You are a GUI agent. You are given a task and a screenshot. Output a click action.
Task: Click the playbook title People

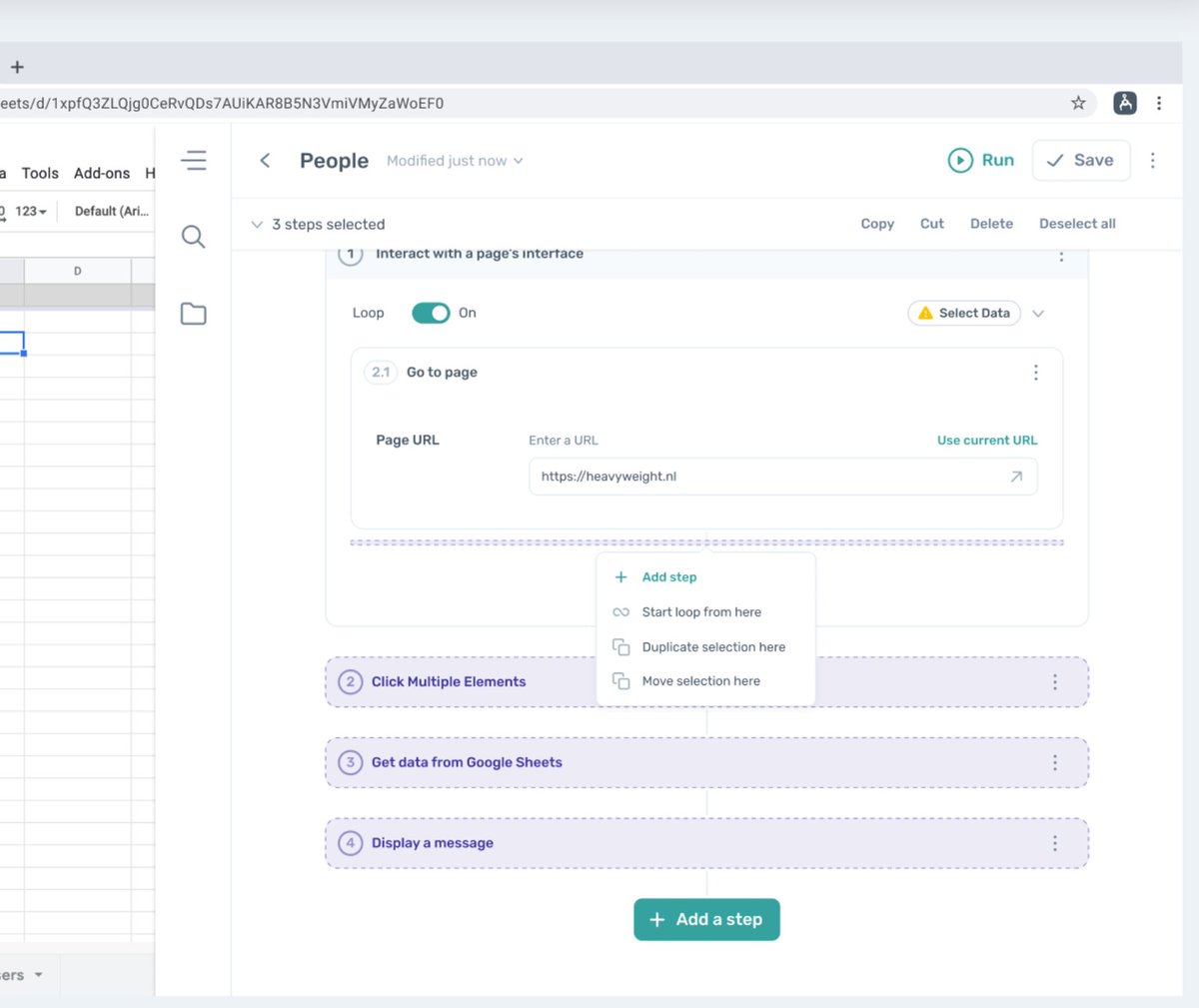click(334, 161)
